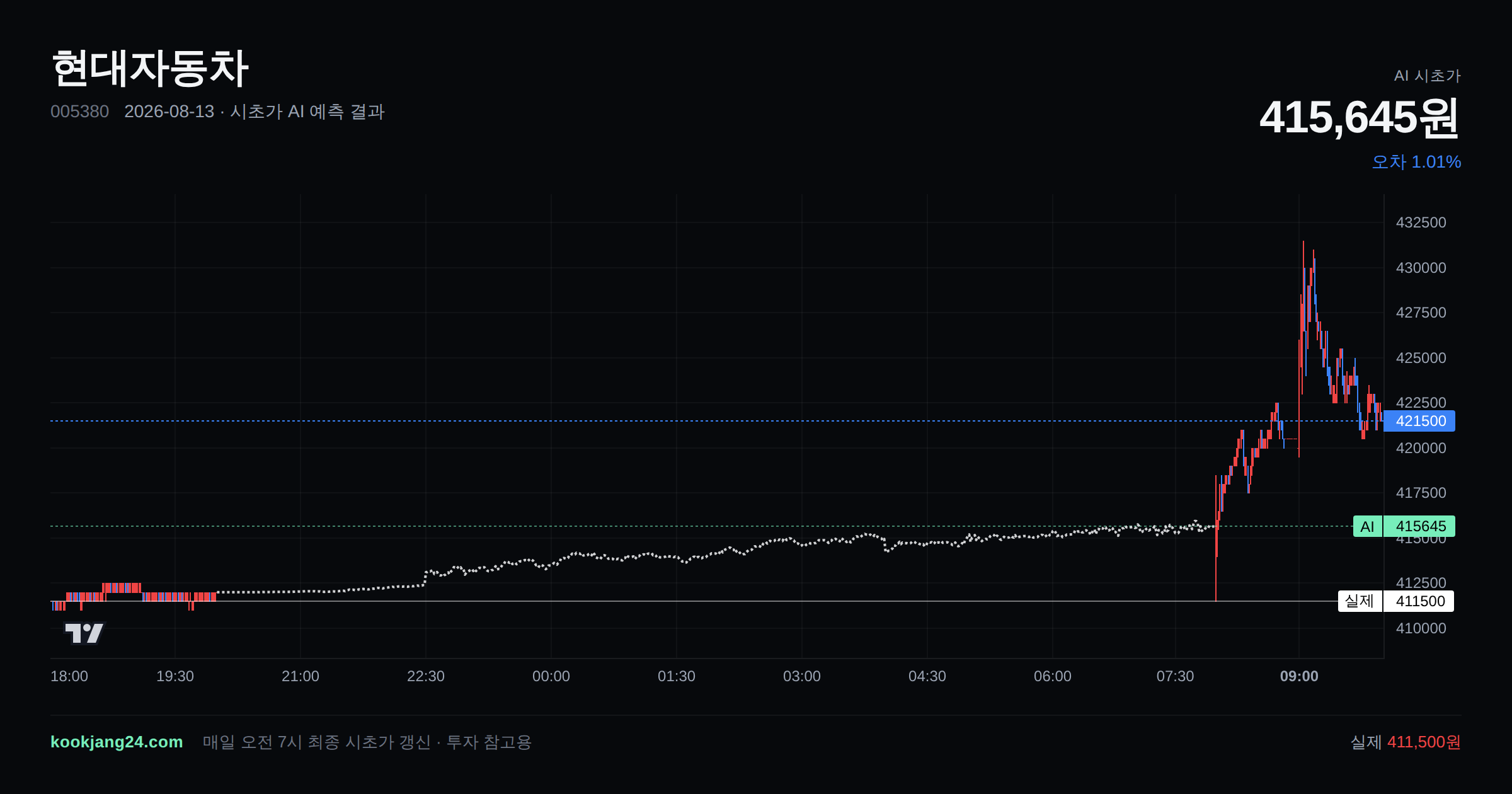Viewport: 1512px width, 794px height.
Task: Click the green AI 415645 price tag
Action: (x=1404, y=526)
